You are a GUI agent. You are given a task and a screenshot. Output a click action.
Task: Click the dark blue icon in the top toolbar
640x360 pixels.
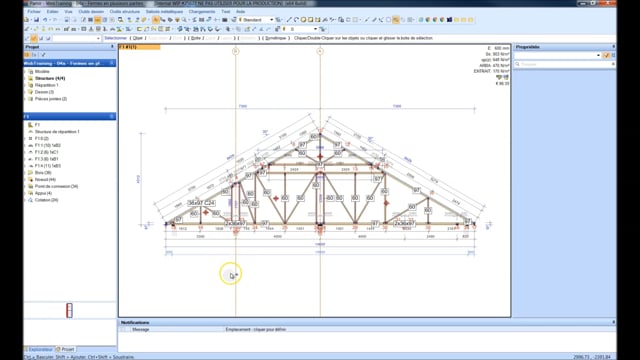click(x=449, y=20)
